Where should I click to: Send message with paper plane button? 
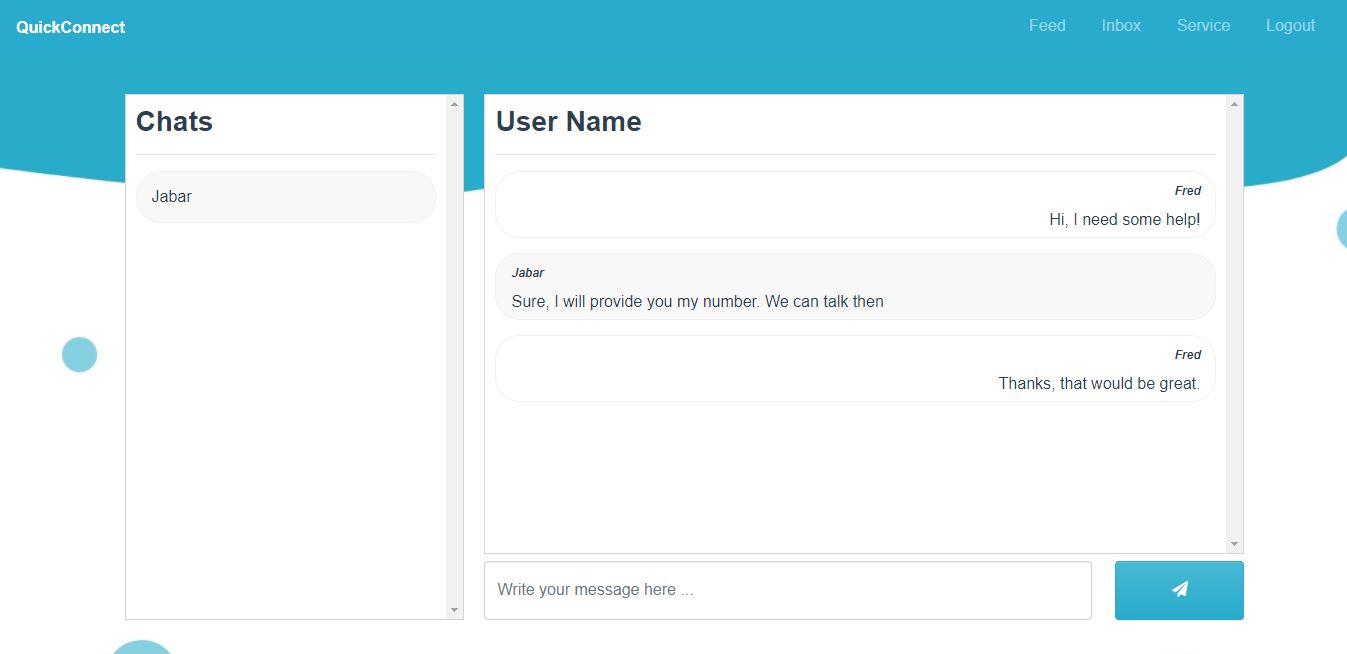click(1179, 590)
